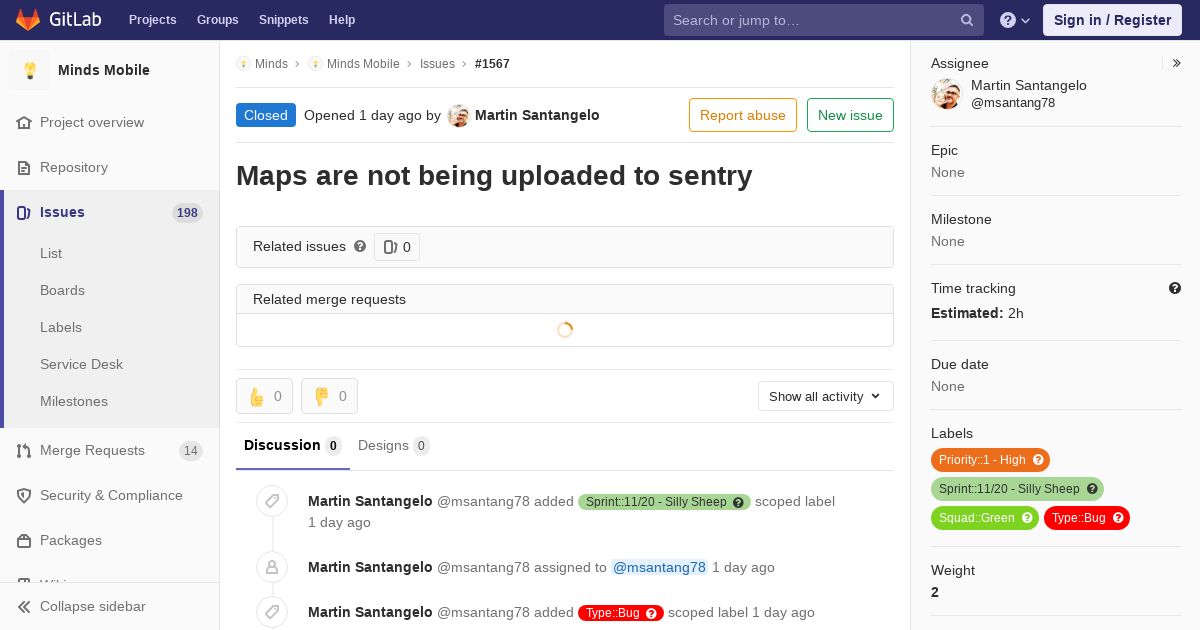Open the Projects menu
Viewport: 1200px width, 630px height.
(152, 20)
